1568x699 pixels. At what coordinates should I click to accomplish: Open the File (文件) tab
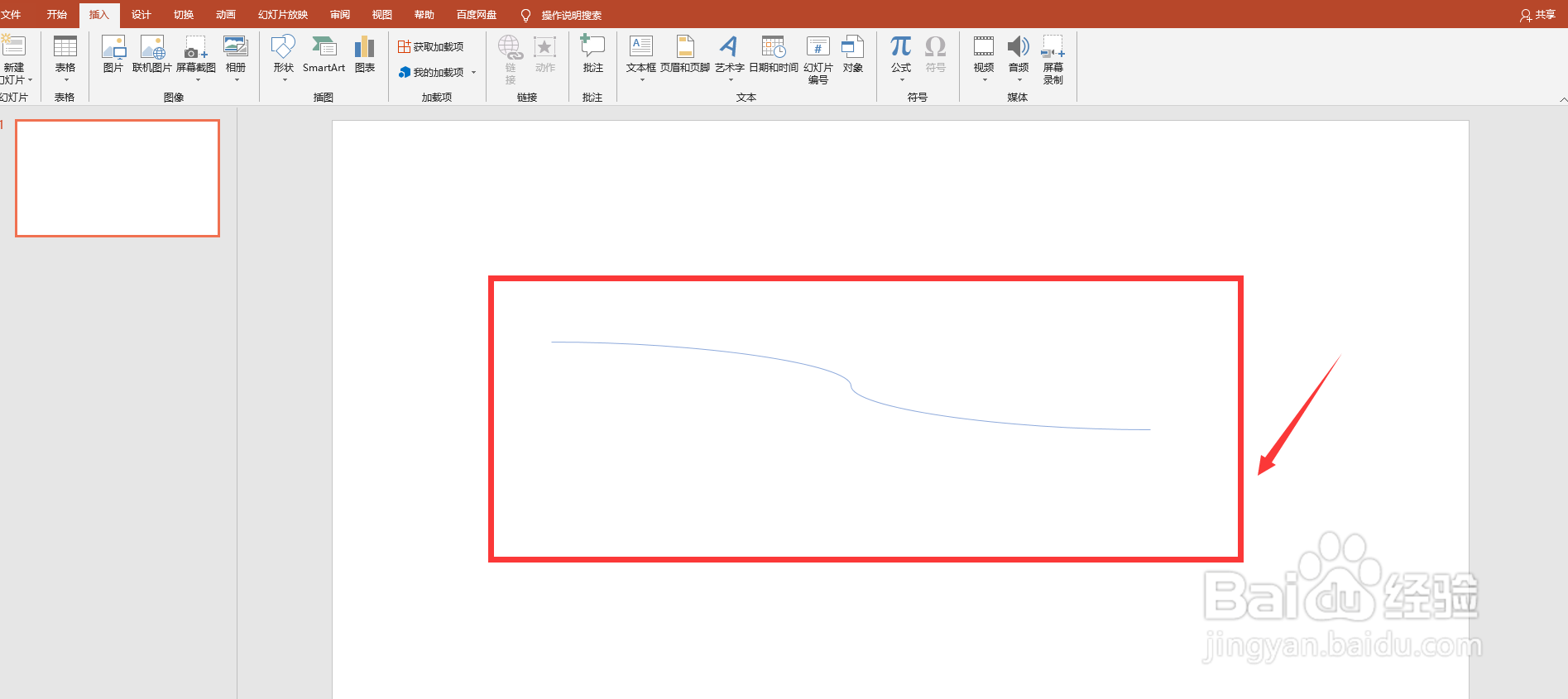coord(11,15)
